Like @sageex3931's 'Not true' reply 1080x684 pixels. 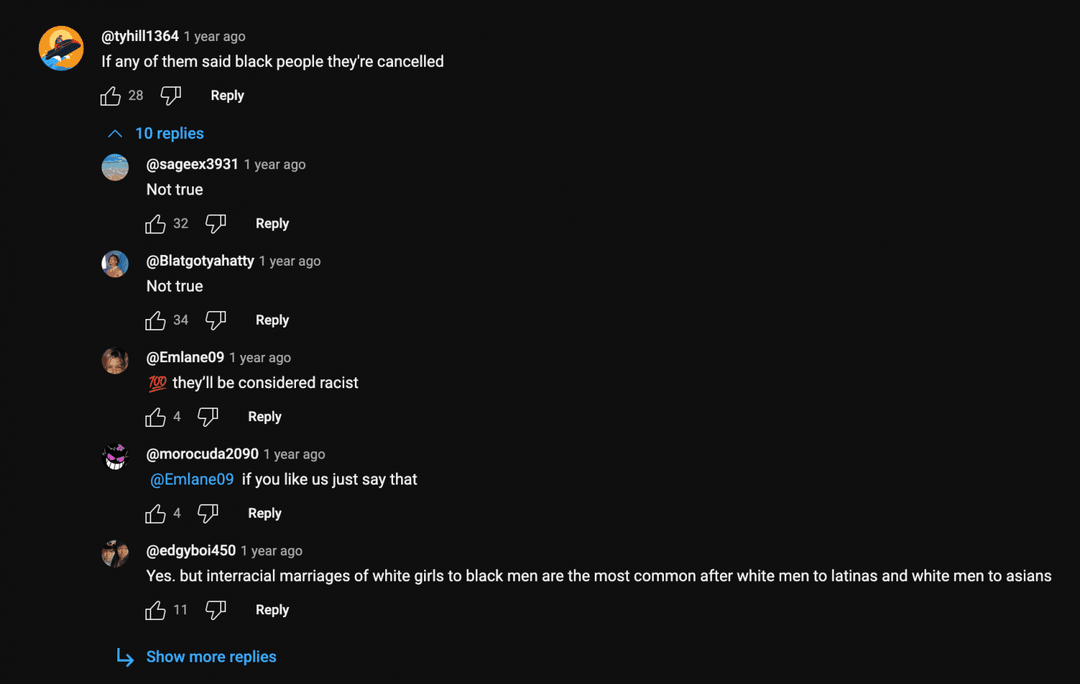coord(155,223)
